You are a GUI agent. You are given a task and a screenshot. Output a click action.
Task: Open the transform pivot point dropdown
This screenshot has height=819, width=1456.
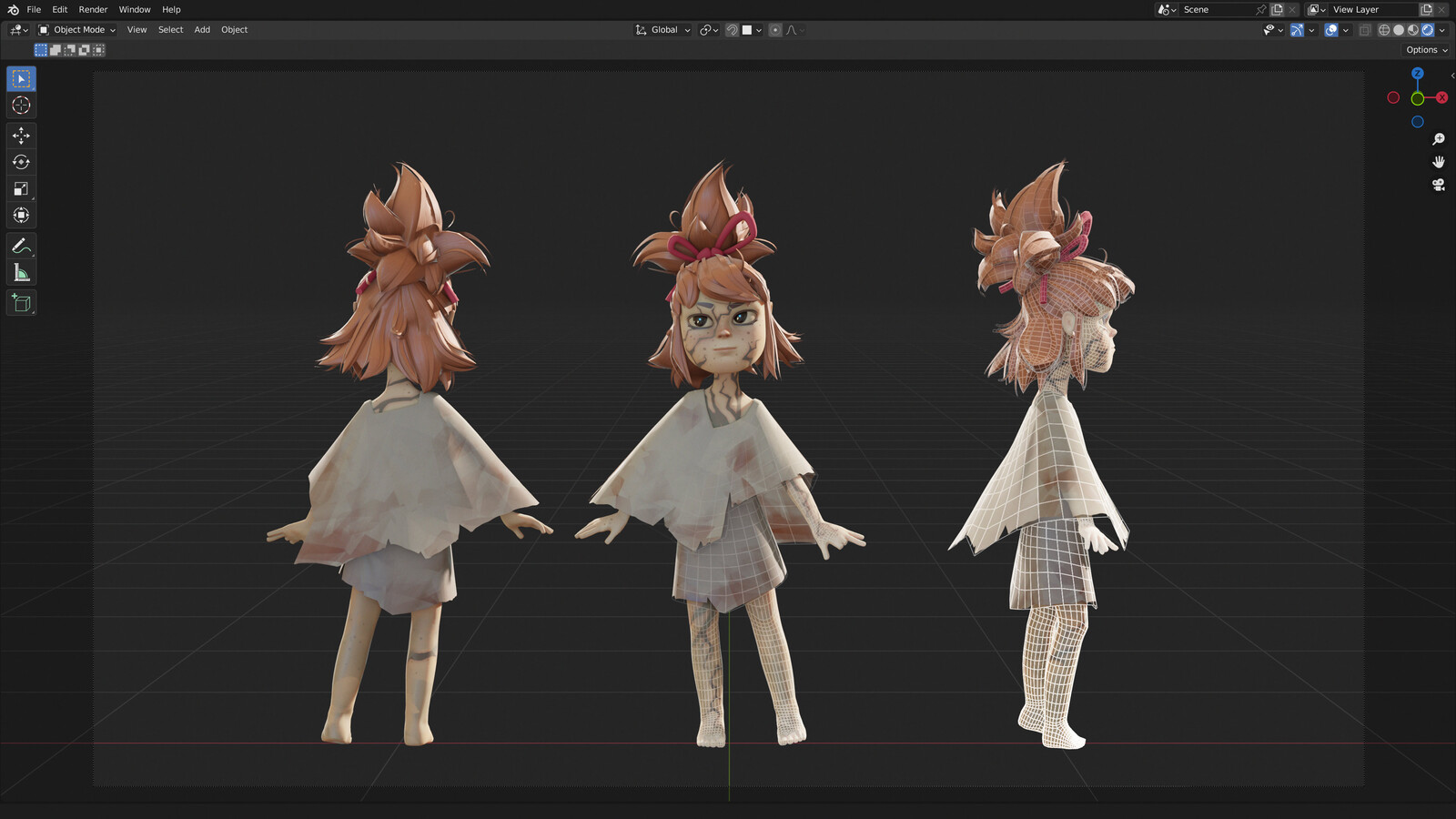point(709,30)
